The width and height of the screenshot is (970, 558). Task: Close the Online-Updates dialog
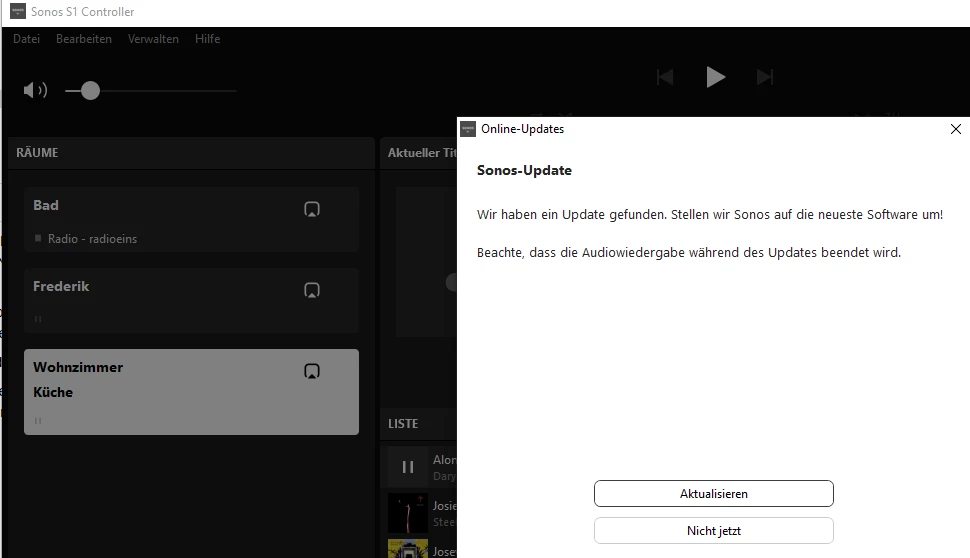click(955, 129)
